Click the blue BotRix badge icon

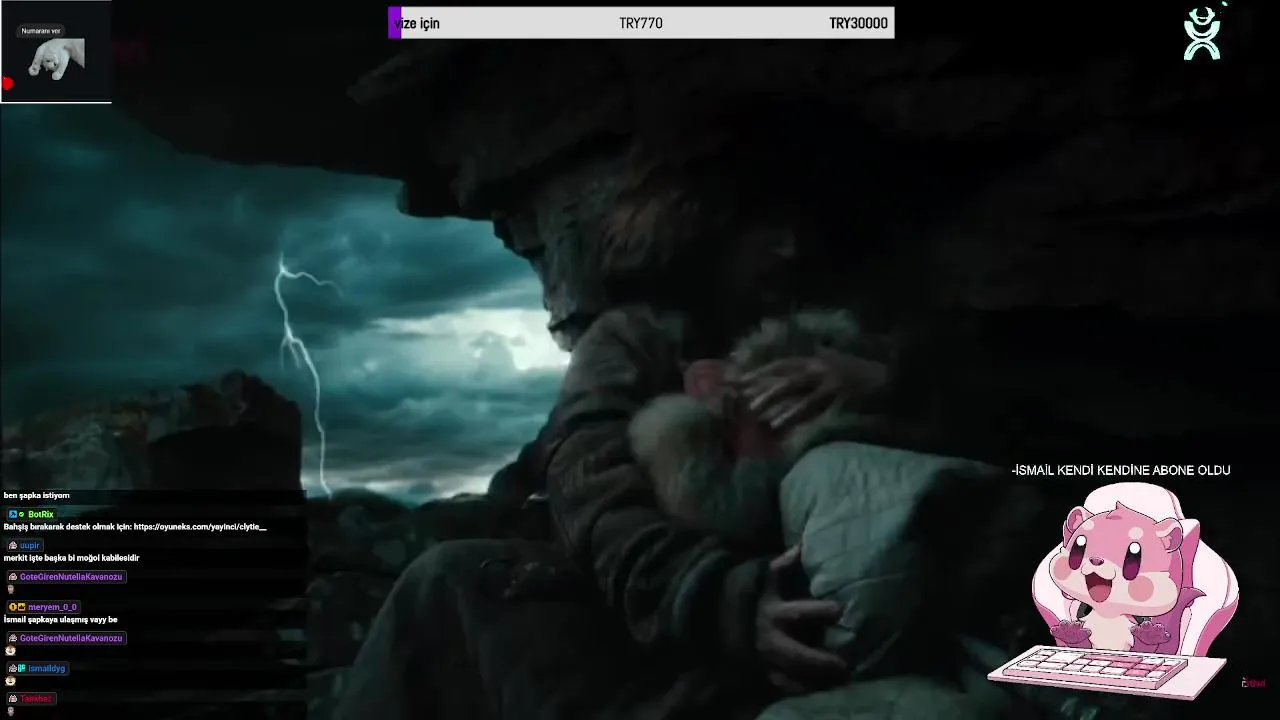(12, 514)
